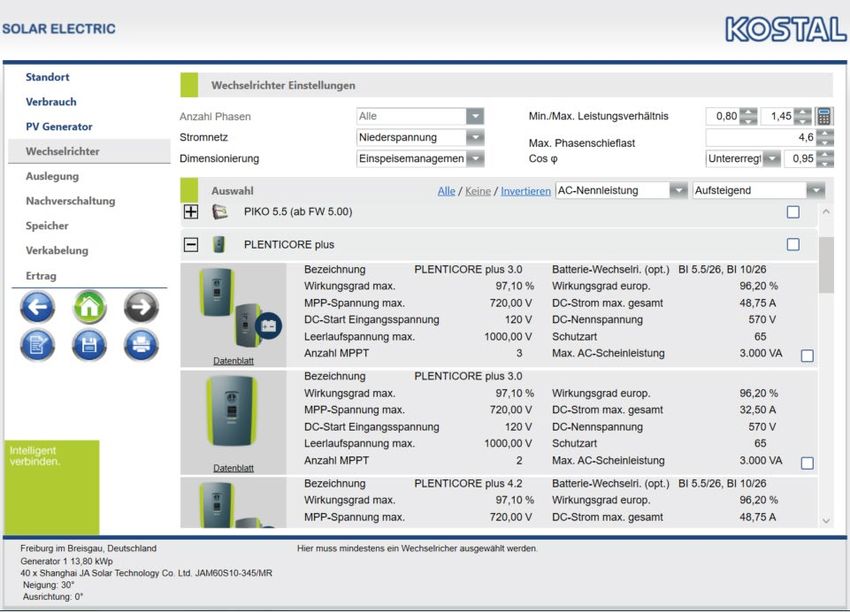Click the Alle selection link
The width and height of the screenshot is (850, 613).
(x=447, y=191)
